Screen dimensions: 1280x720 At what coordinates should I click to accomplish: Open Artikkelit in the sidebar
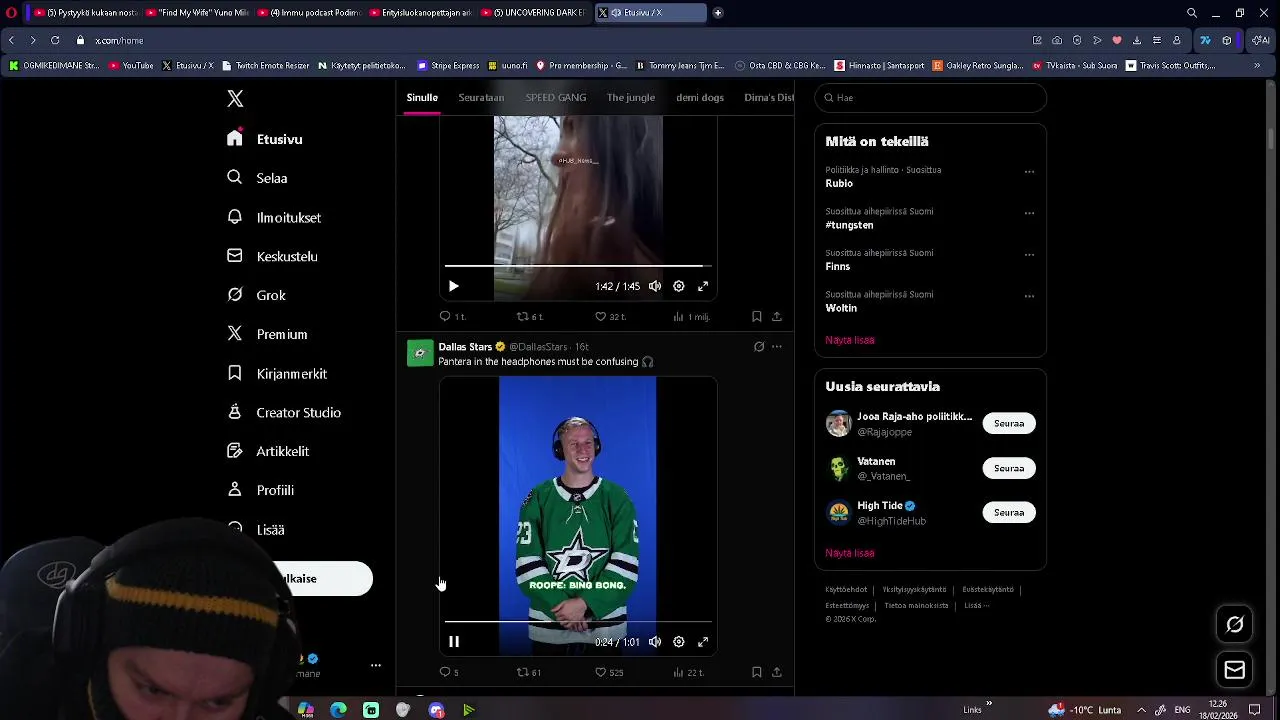pyautogui.click(x=268, y=451)
